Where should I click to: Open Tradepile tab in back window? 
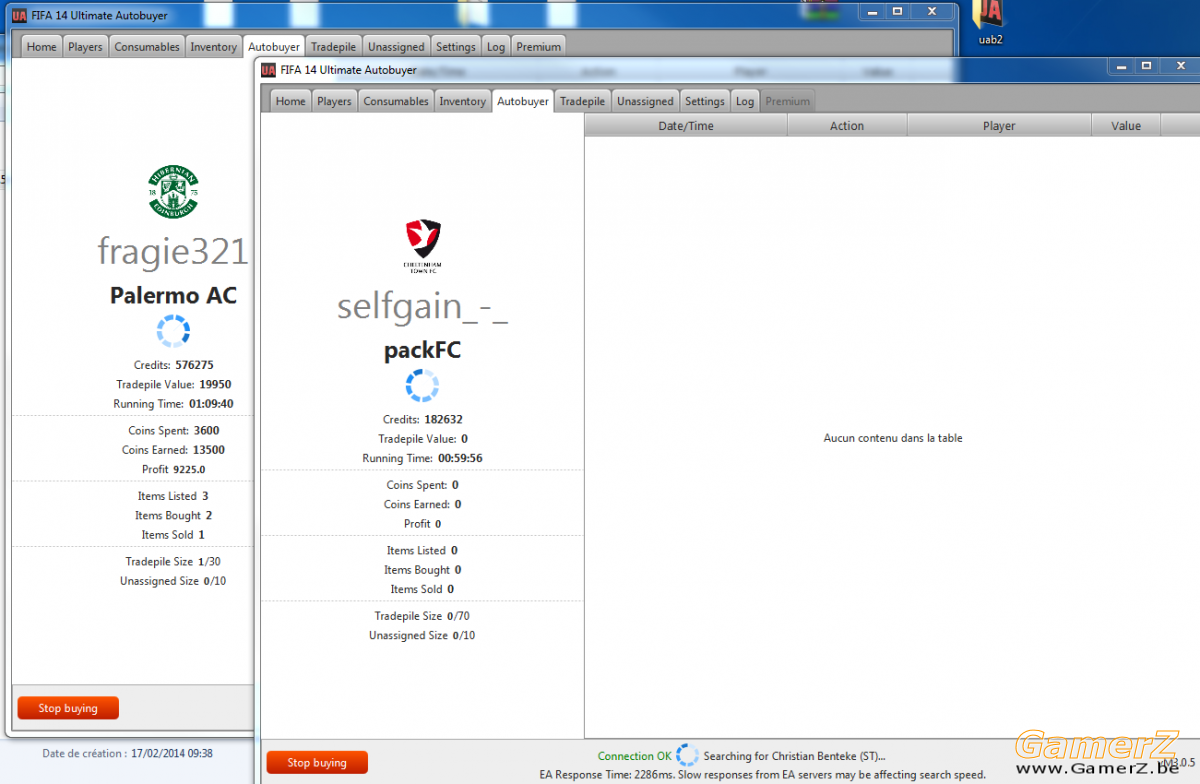(x=333, y=46)
